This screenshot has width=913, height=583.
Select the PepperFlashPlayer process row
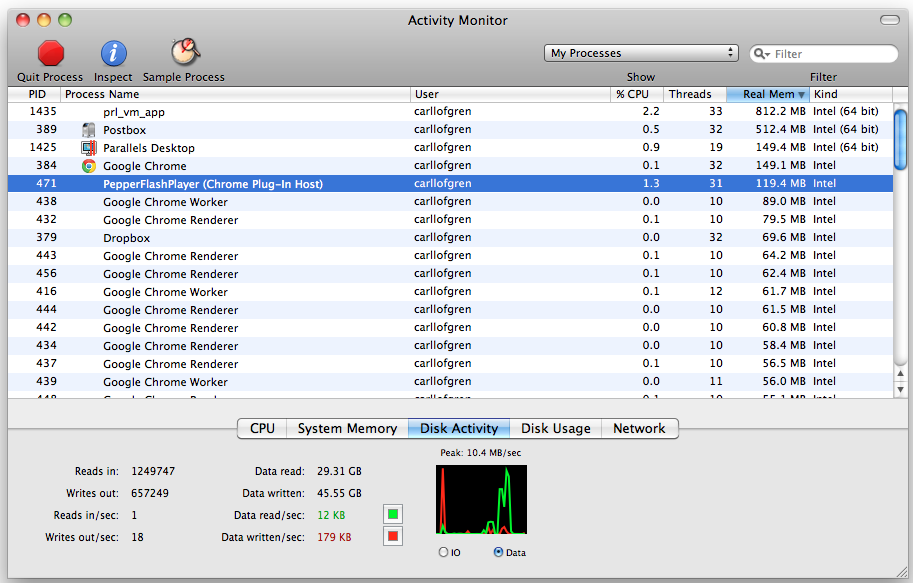(x=450, y=184)
